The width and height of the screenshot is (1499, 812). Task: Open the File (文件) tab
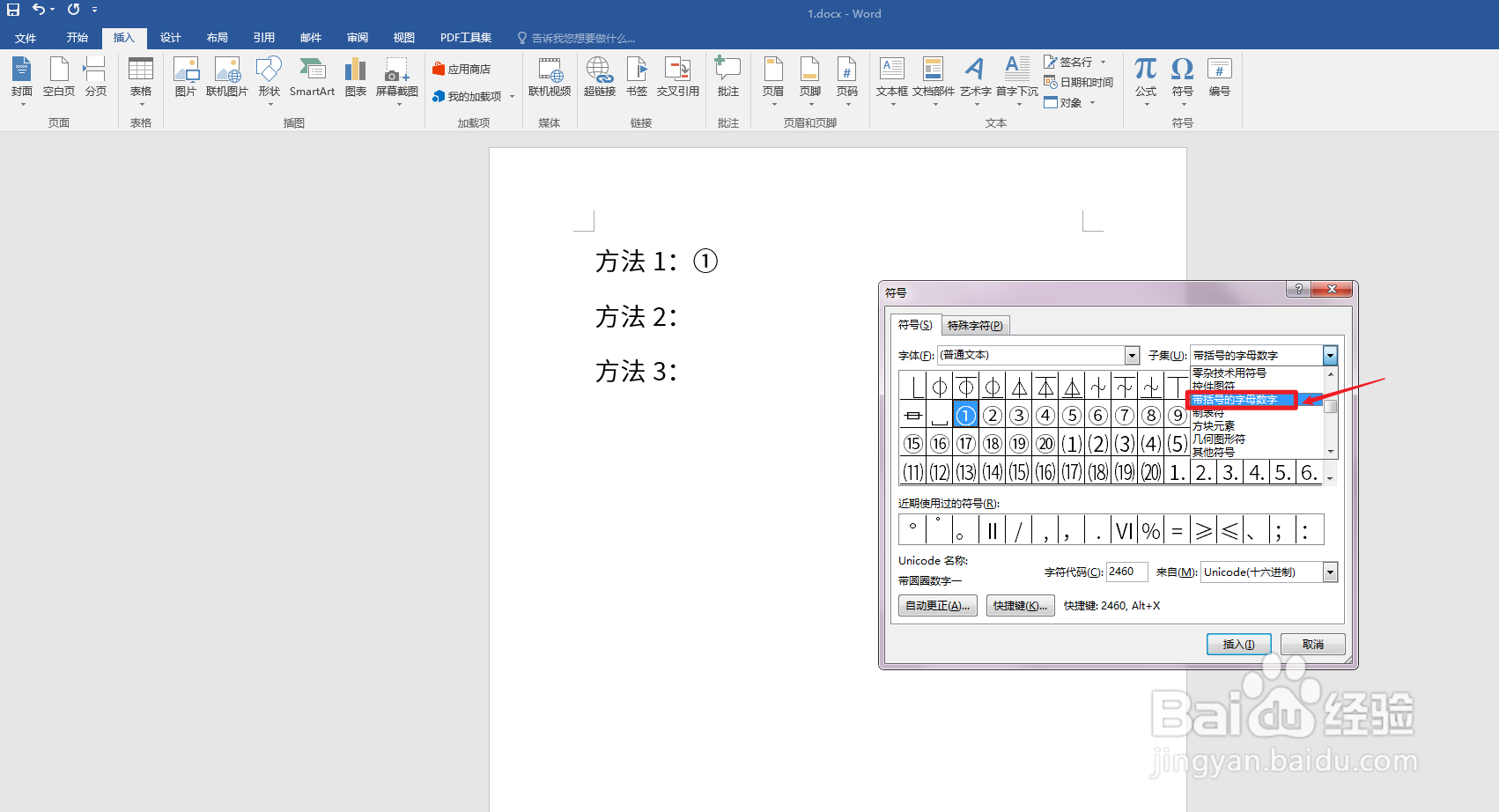[26, 38]
